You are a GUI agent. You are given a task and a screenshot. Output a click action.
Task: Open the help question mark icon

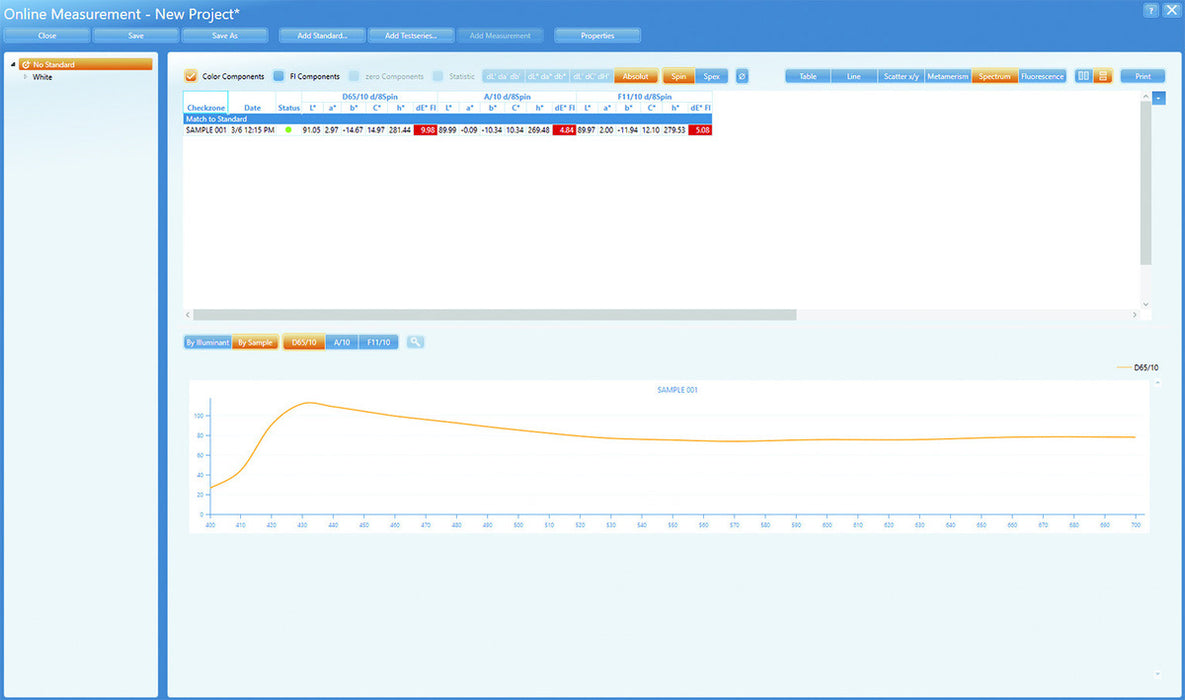coord(1151,10)
